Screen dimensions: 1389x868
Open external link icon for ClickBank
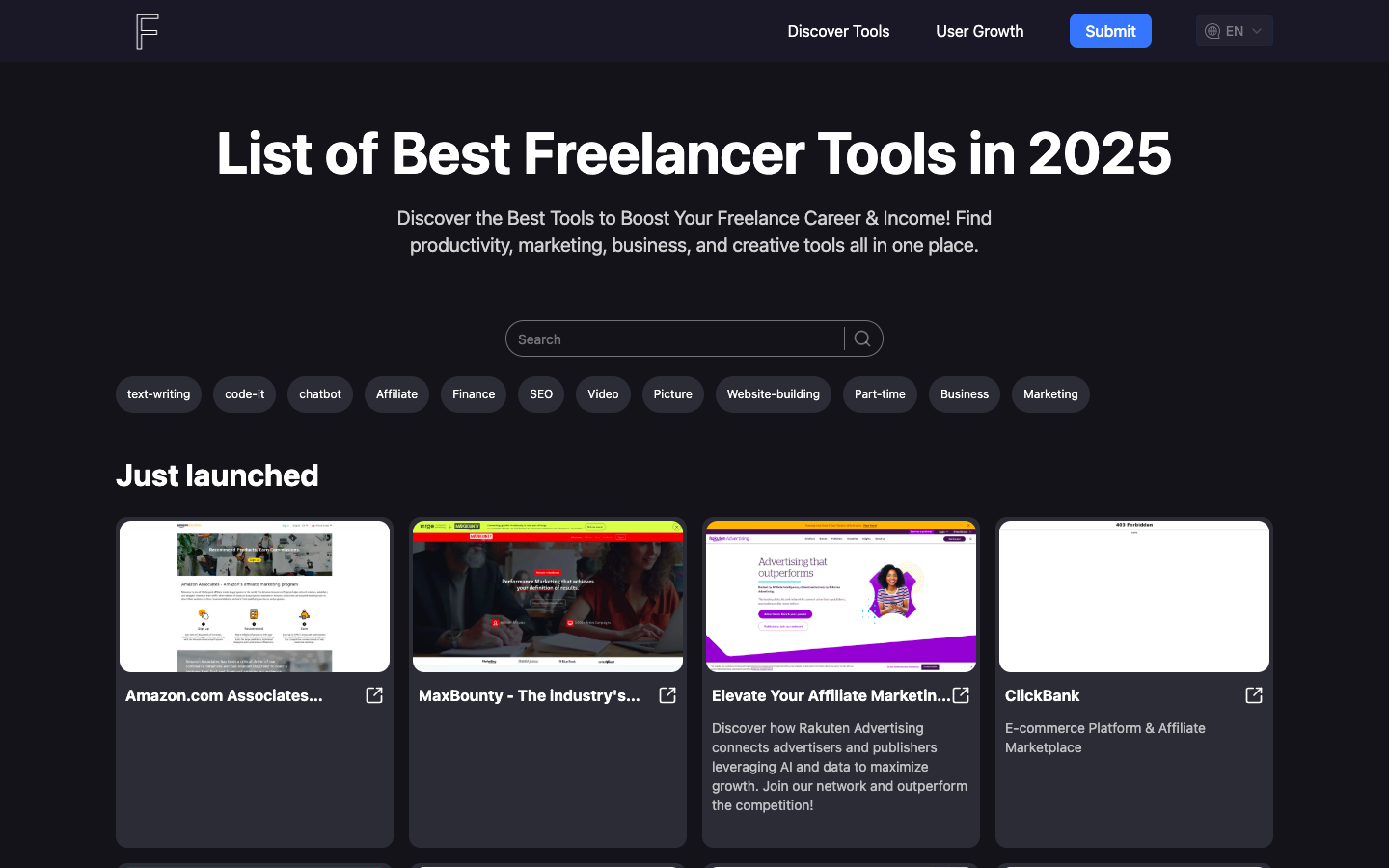(x=1254, y=695)
